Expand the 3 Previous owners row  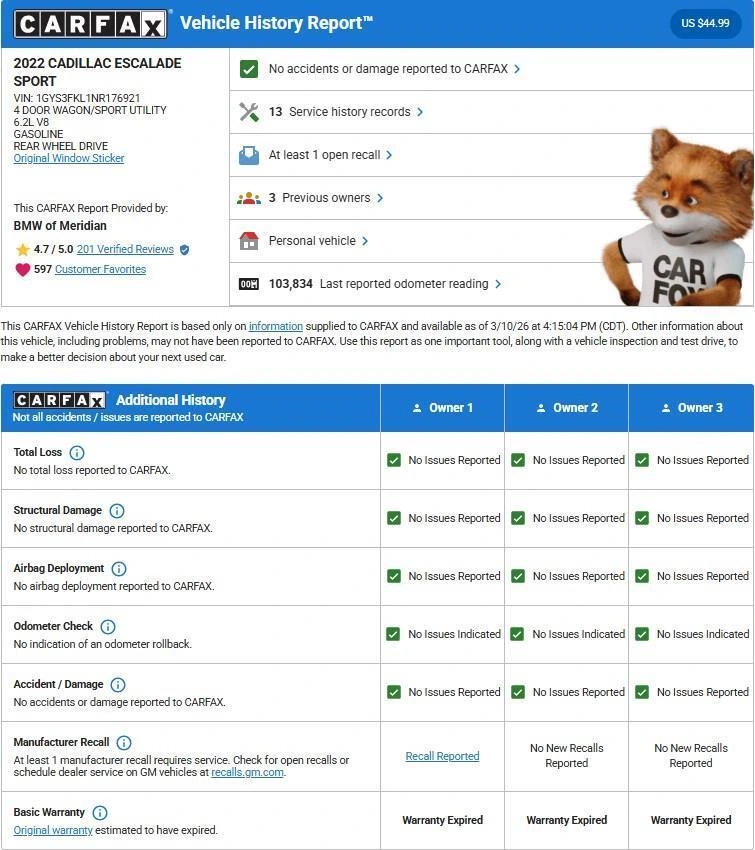[x=326, y=198]
